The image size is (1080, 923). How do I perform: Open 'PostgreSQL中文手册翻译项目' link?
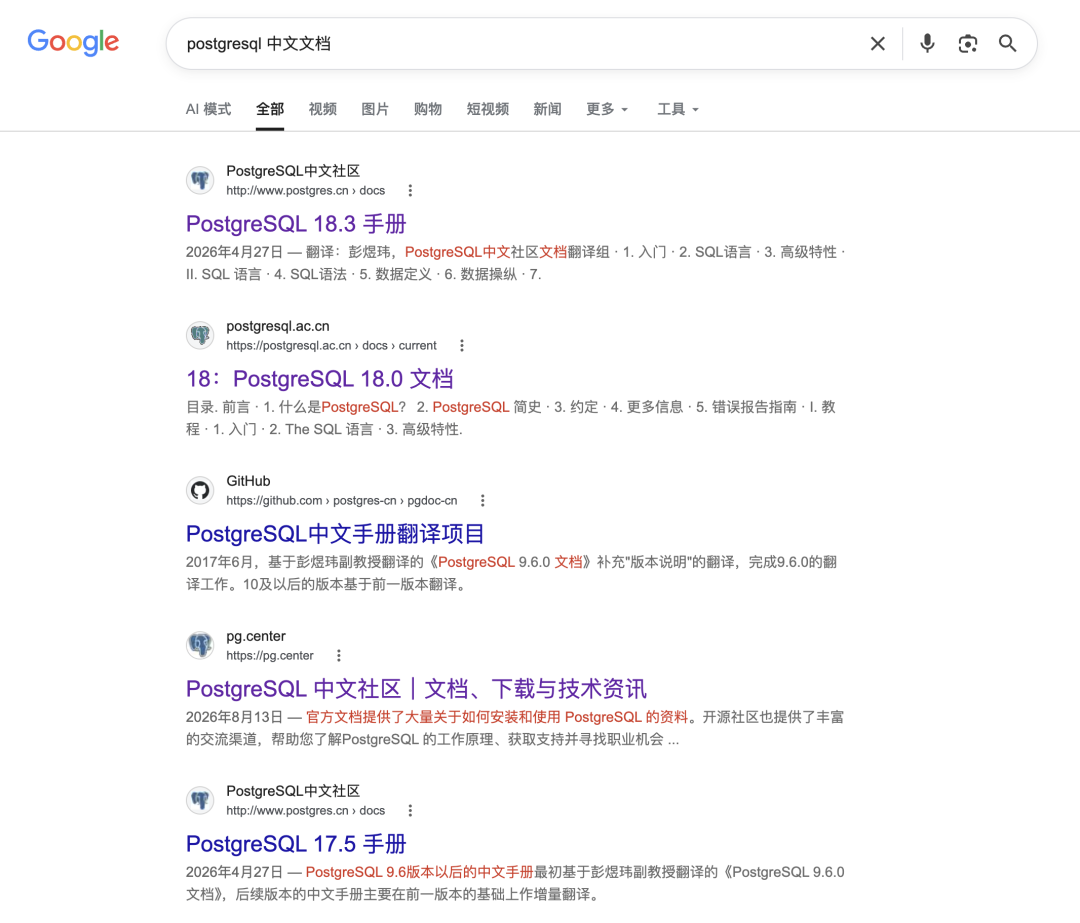pyautogui.click(x=335, y=534)
